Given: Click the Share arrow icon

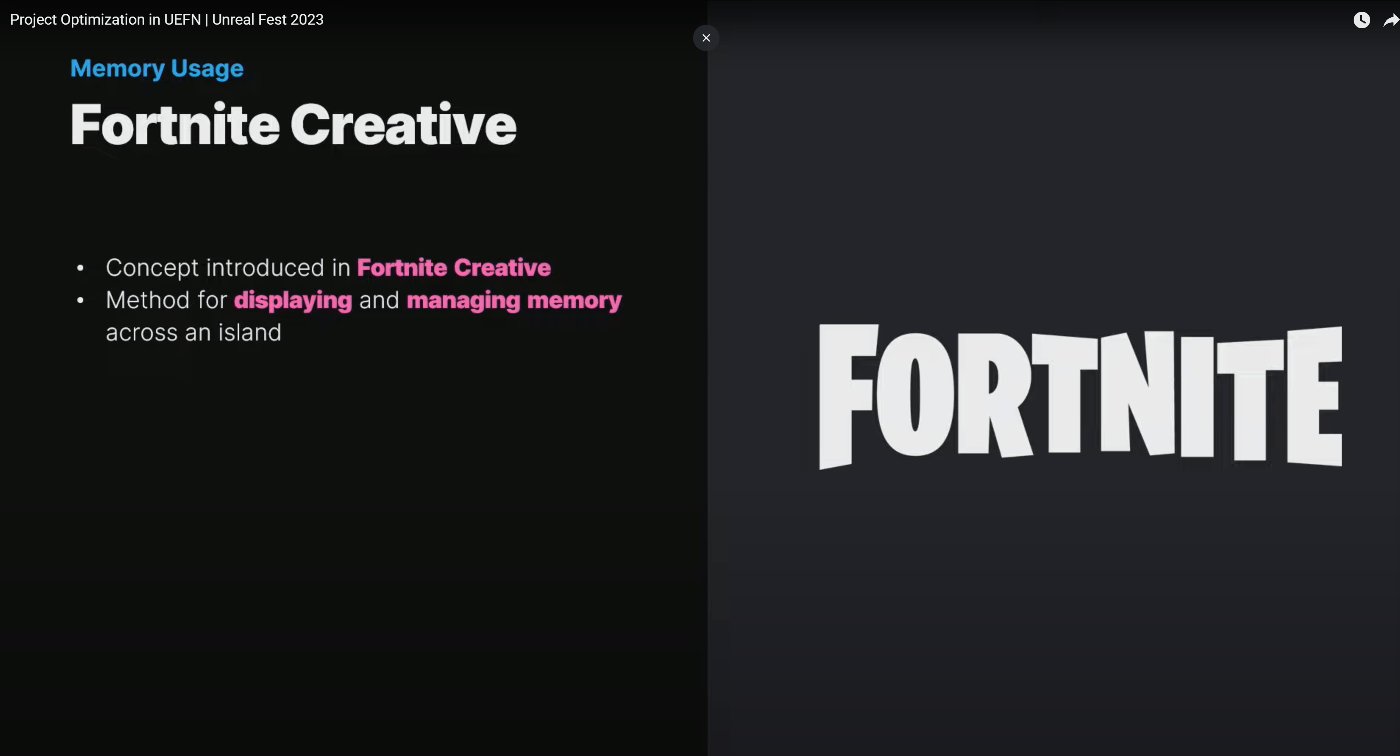Looking at the screenshot, I should [1391, 20].
